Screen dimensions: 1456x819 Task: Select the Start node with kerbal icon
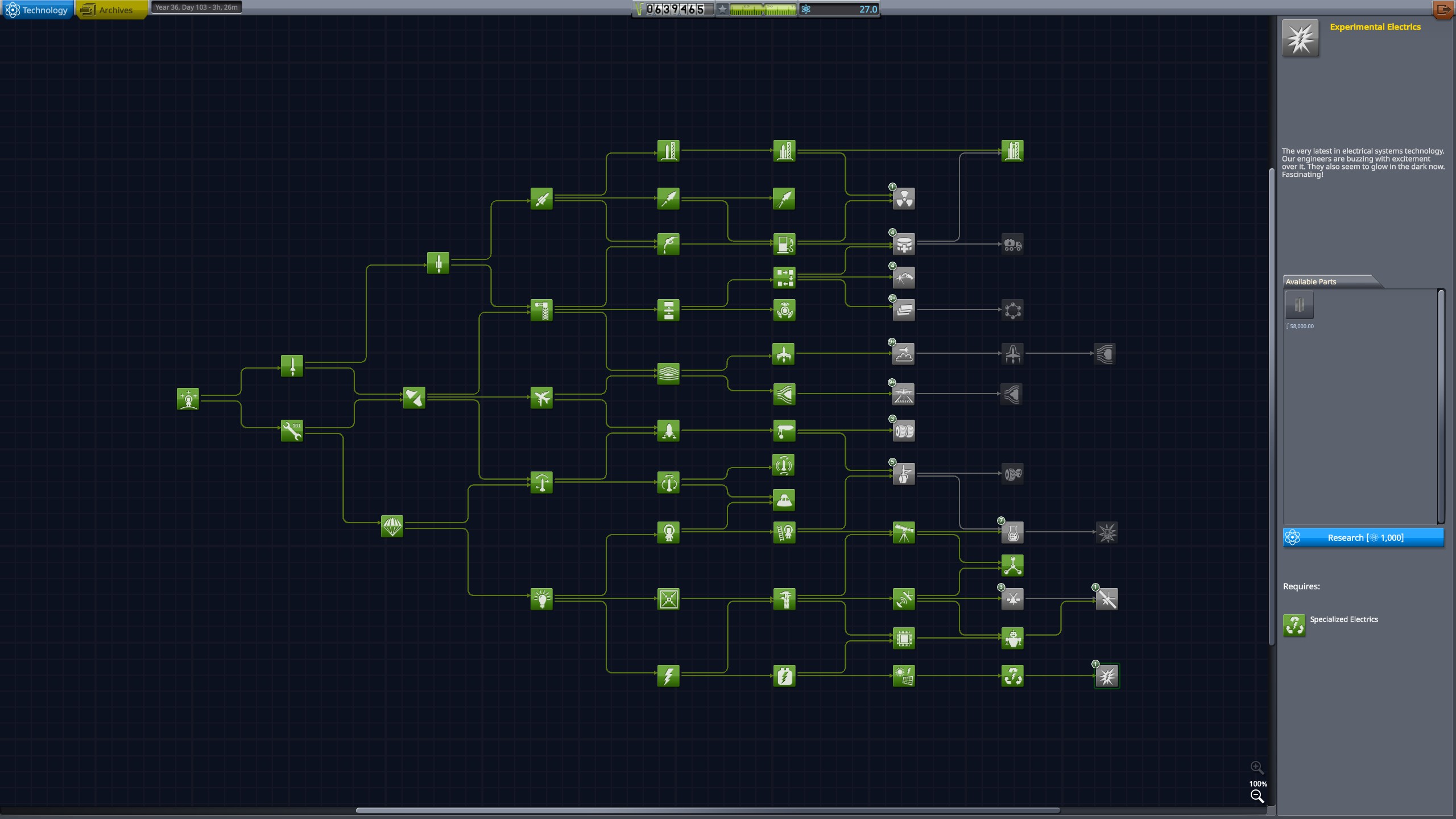(188, 399)
